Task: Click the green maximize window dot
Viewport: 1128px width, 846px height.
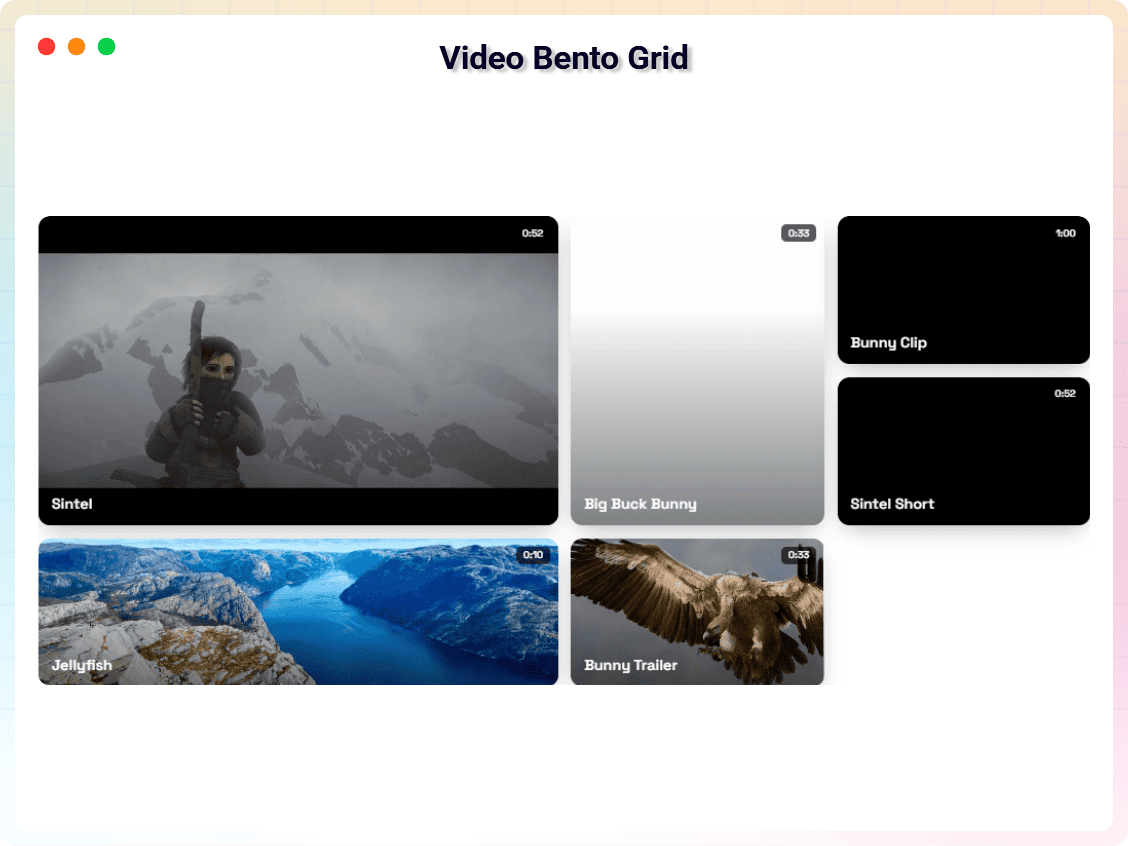Action: (106, 47)
